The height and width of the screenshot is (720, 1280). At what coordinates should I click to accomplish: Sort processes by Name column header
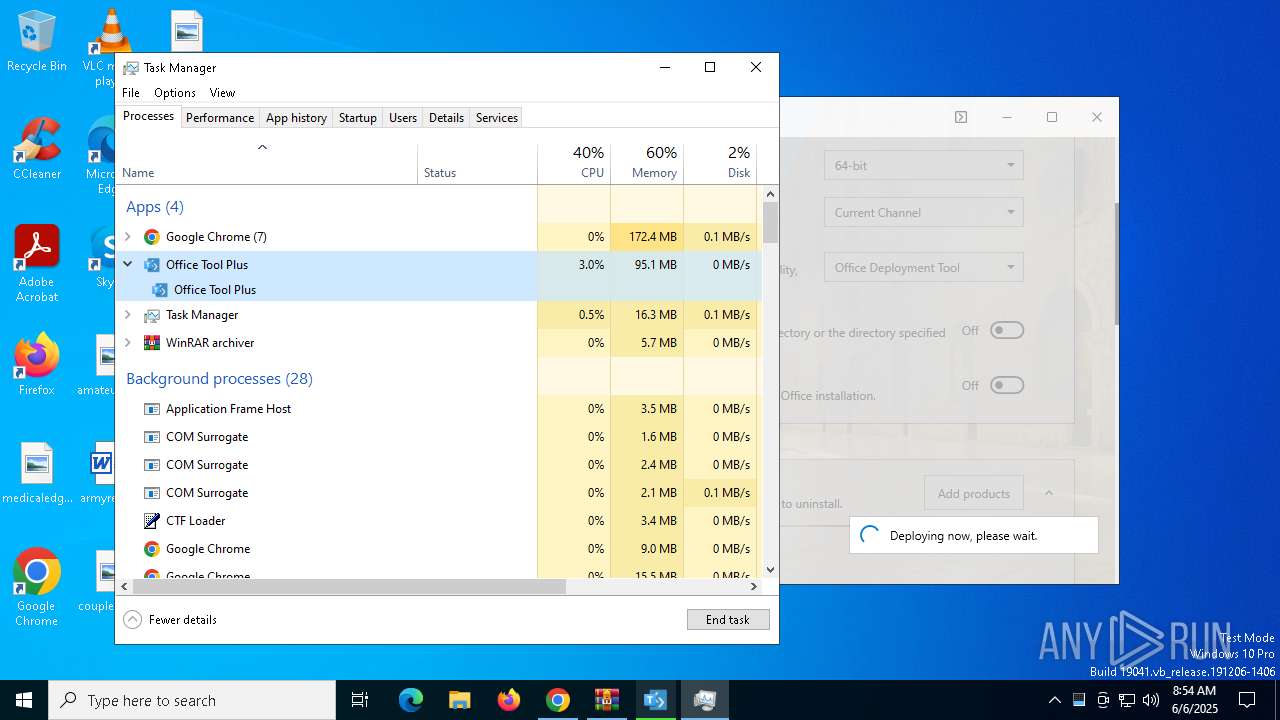tap(267, 164)
